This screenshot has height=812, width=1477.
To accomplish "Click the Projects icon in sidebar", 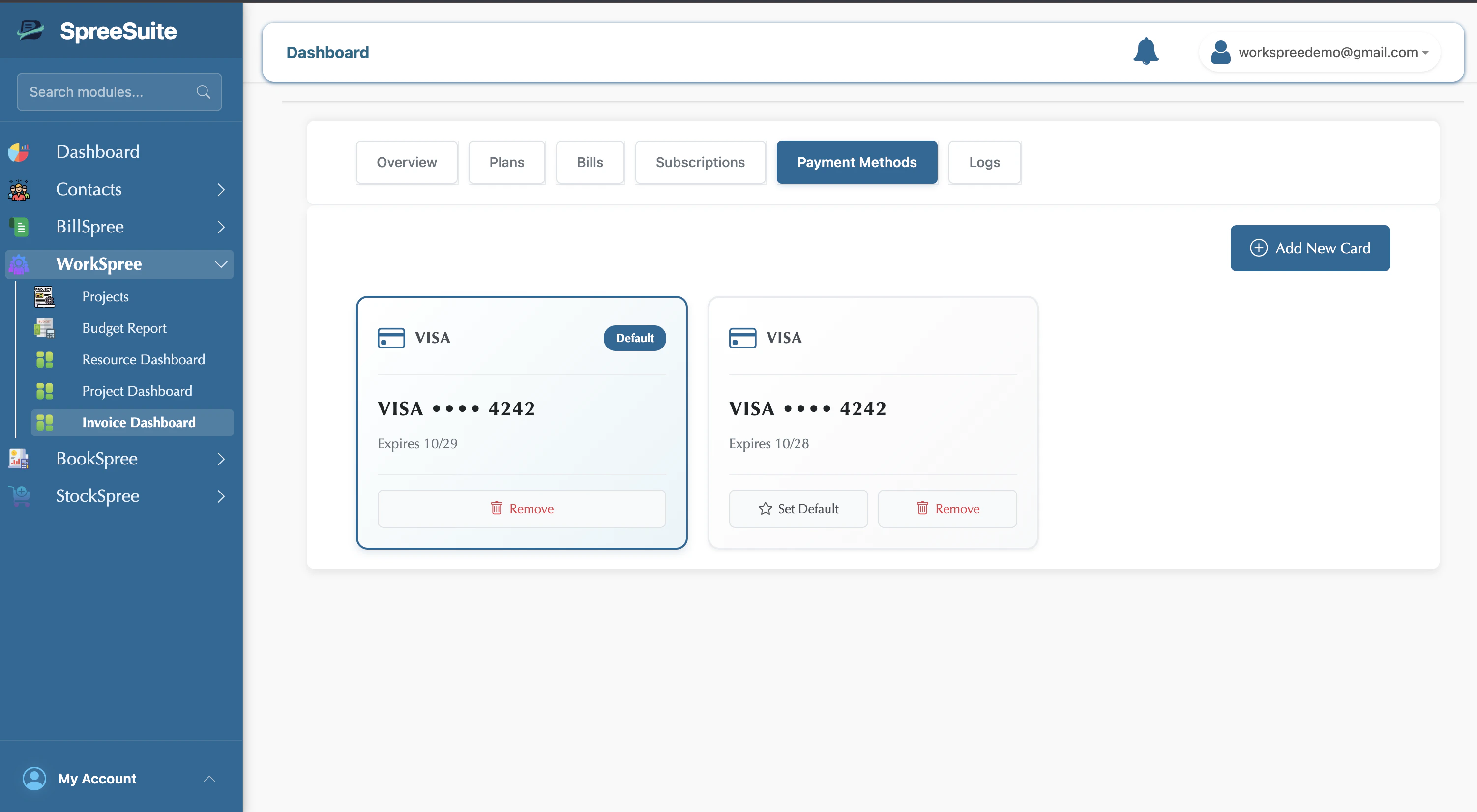I will (44, 297).
